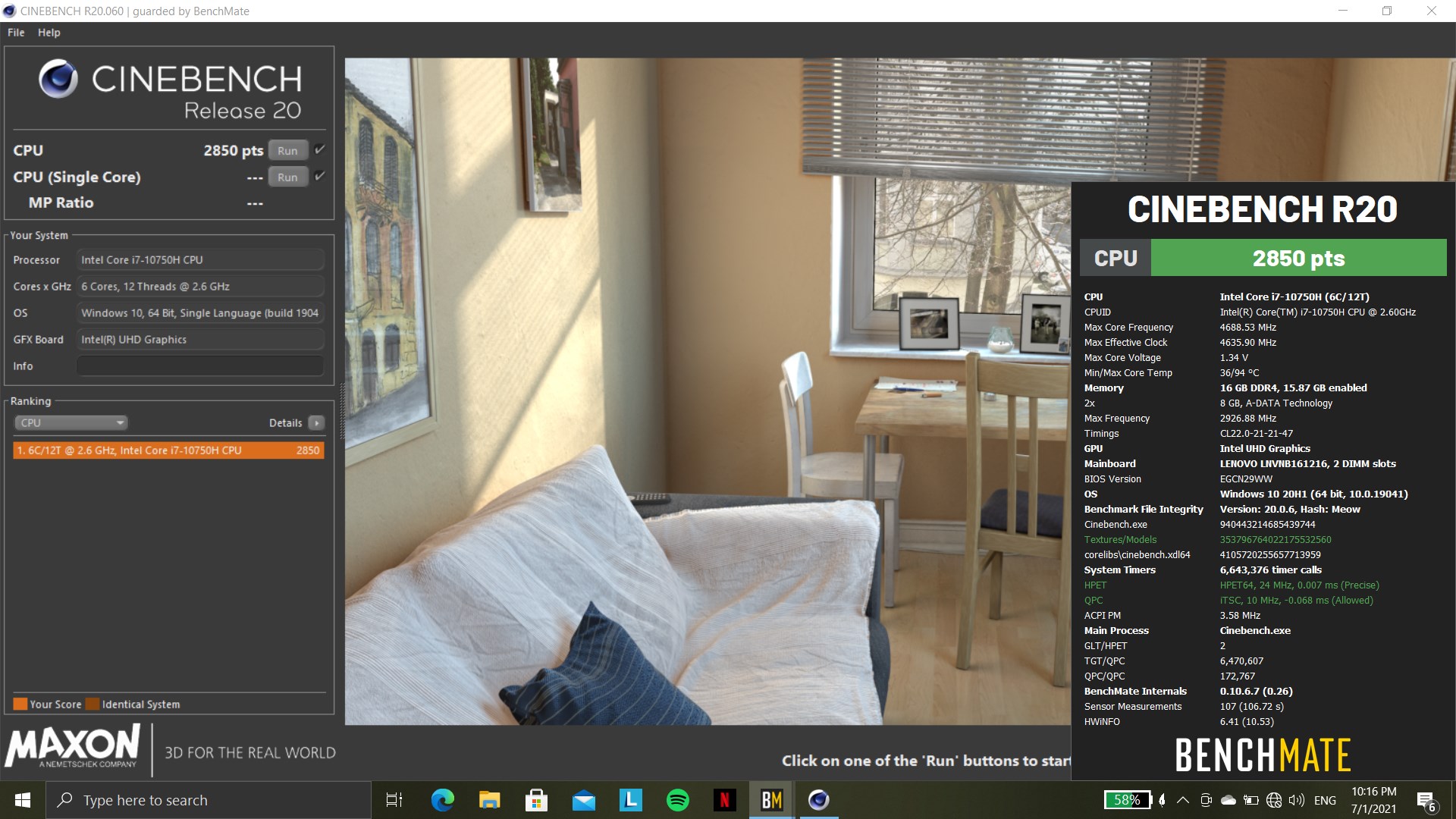The height and width of the screenshot is (819, 1456).
Task: Expand ranking Details with the arrow button
Action: coord(317,422)
